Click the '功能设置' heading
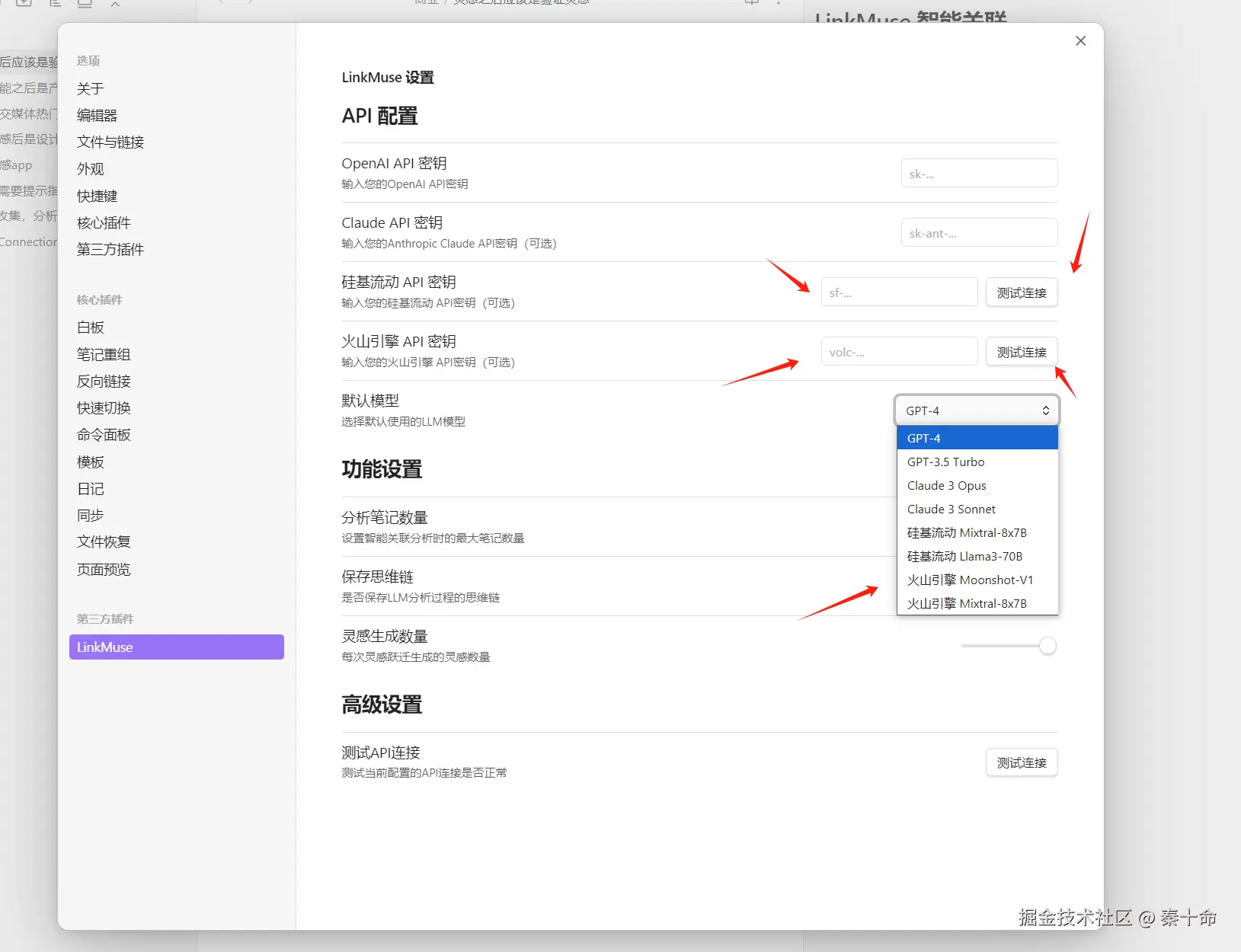Viewport: 1241px width, 952px height. click(382, 469)
